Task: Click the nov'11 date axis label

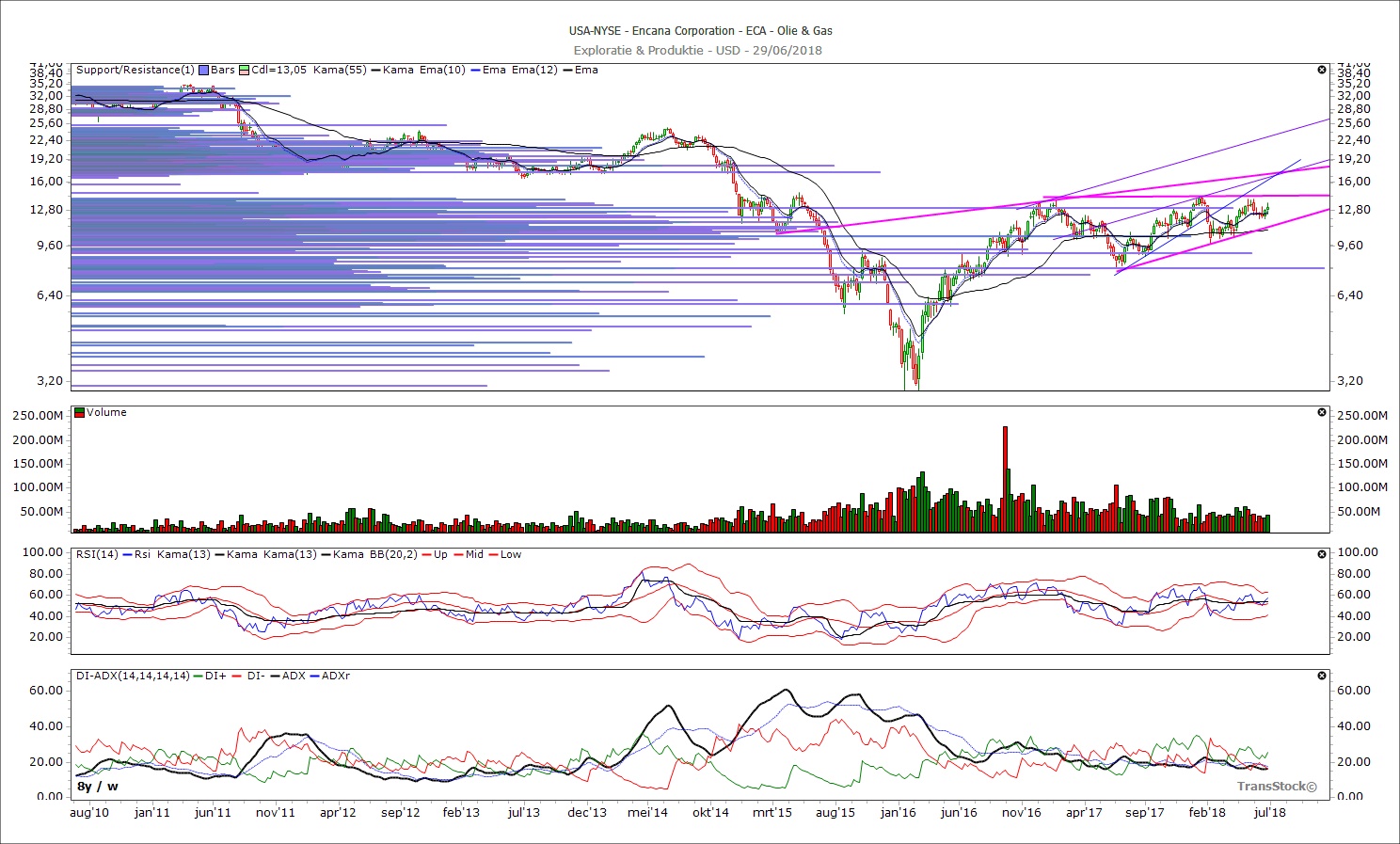Action: click(276, 812)
